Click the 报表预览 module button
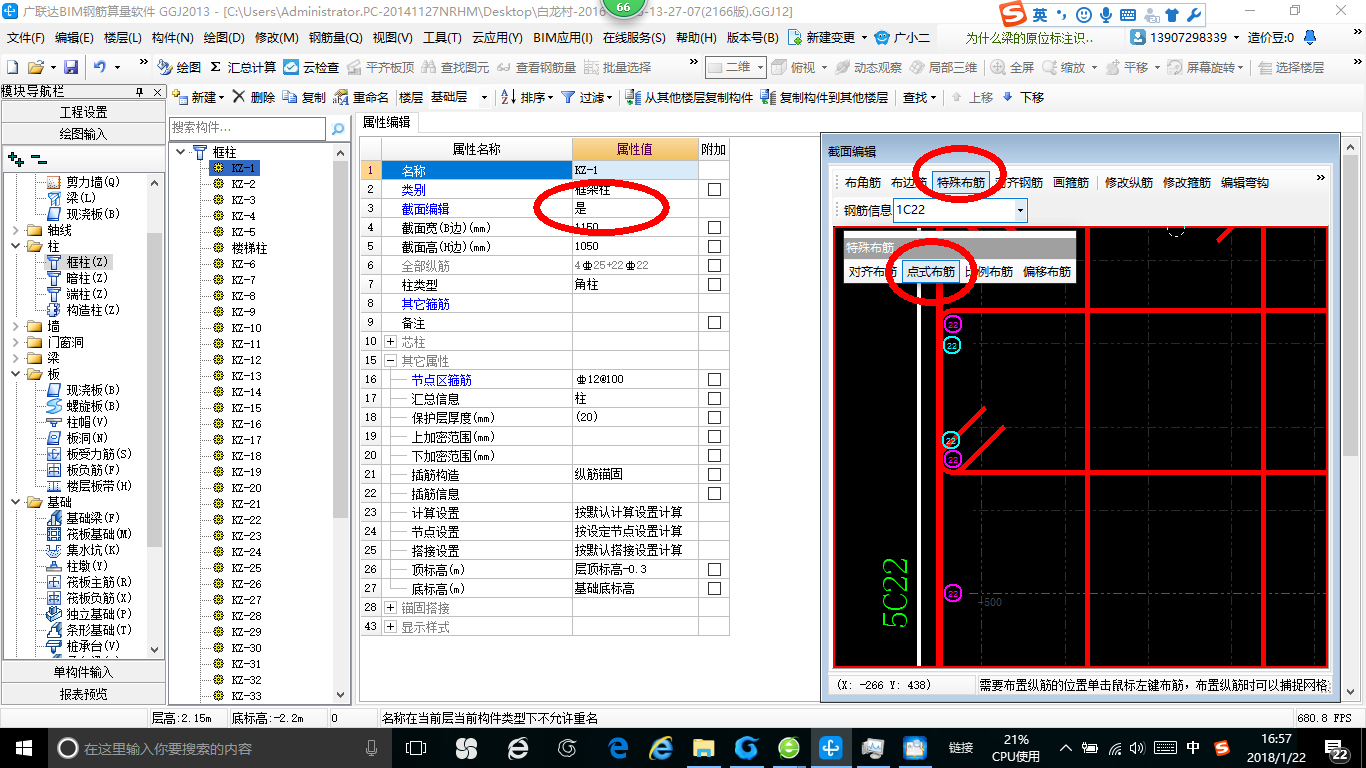The image size is (1366, 768). (83, 693)
